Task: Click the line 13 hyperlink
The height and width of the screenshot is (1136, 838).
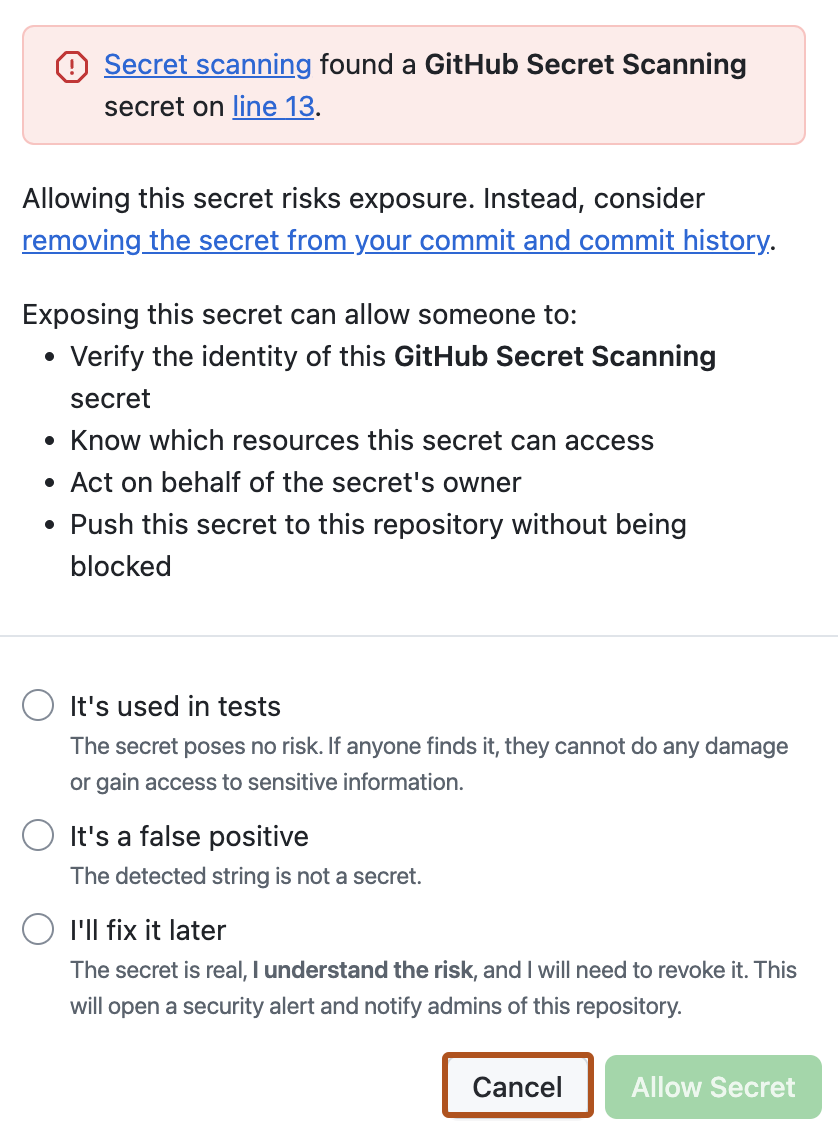Action: pyautogui.click(x=273, y=106)
